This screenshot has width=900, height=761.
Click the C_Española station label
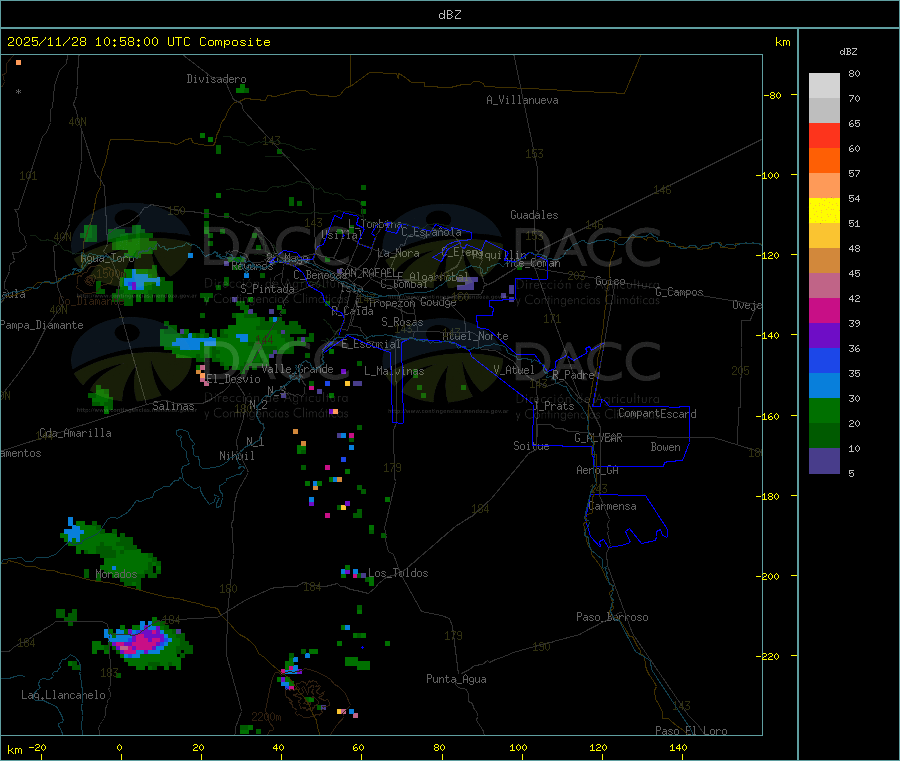click(x=431, y=232)
